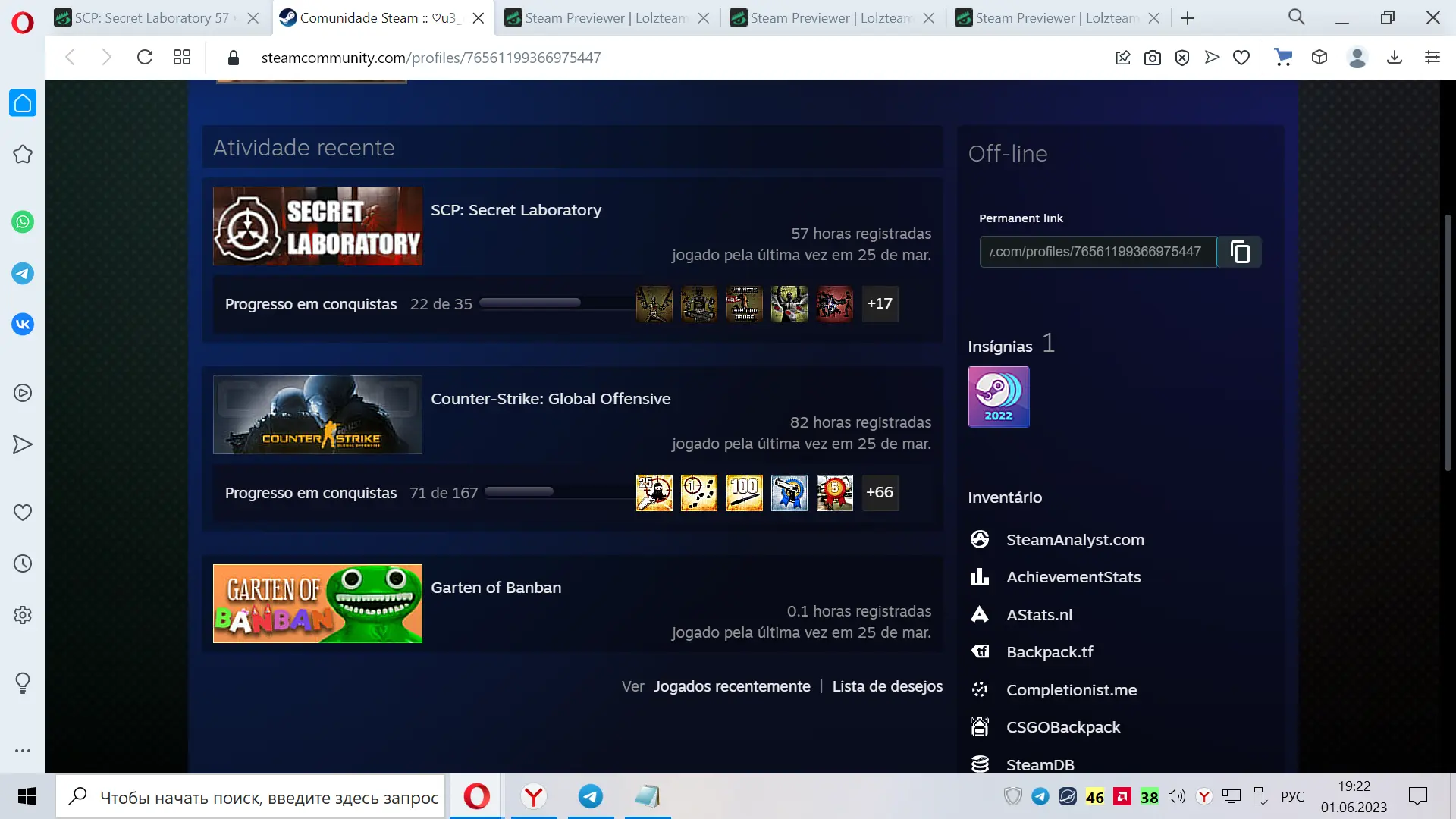Screen dimensions: 1456x819
Task: Open settings gear in Opera sidebar
Action: pyautogui.click(x=23, y=615)
